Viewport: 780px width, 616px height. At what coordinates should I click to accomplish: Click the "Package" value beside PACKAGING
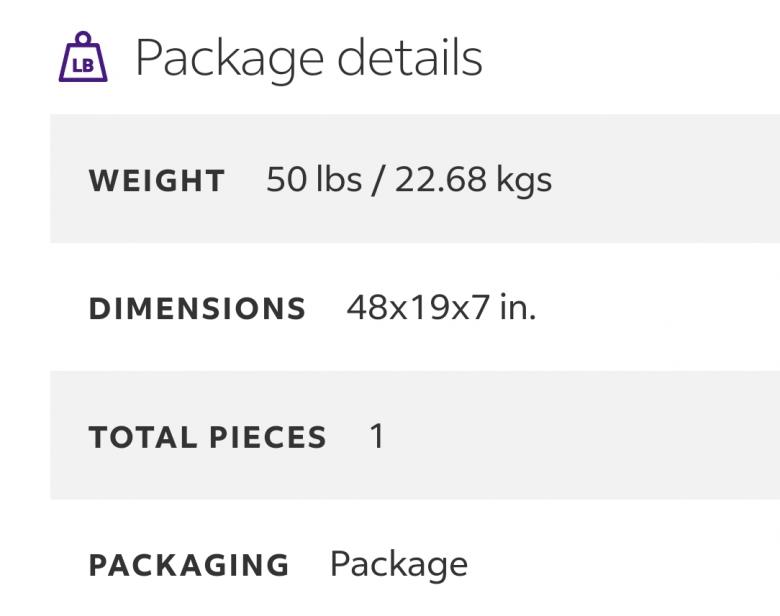[x=398, y=565]
